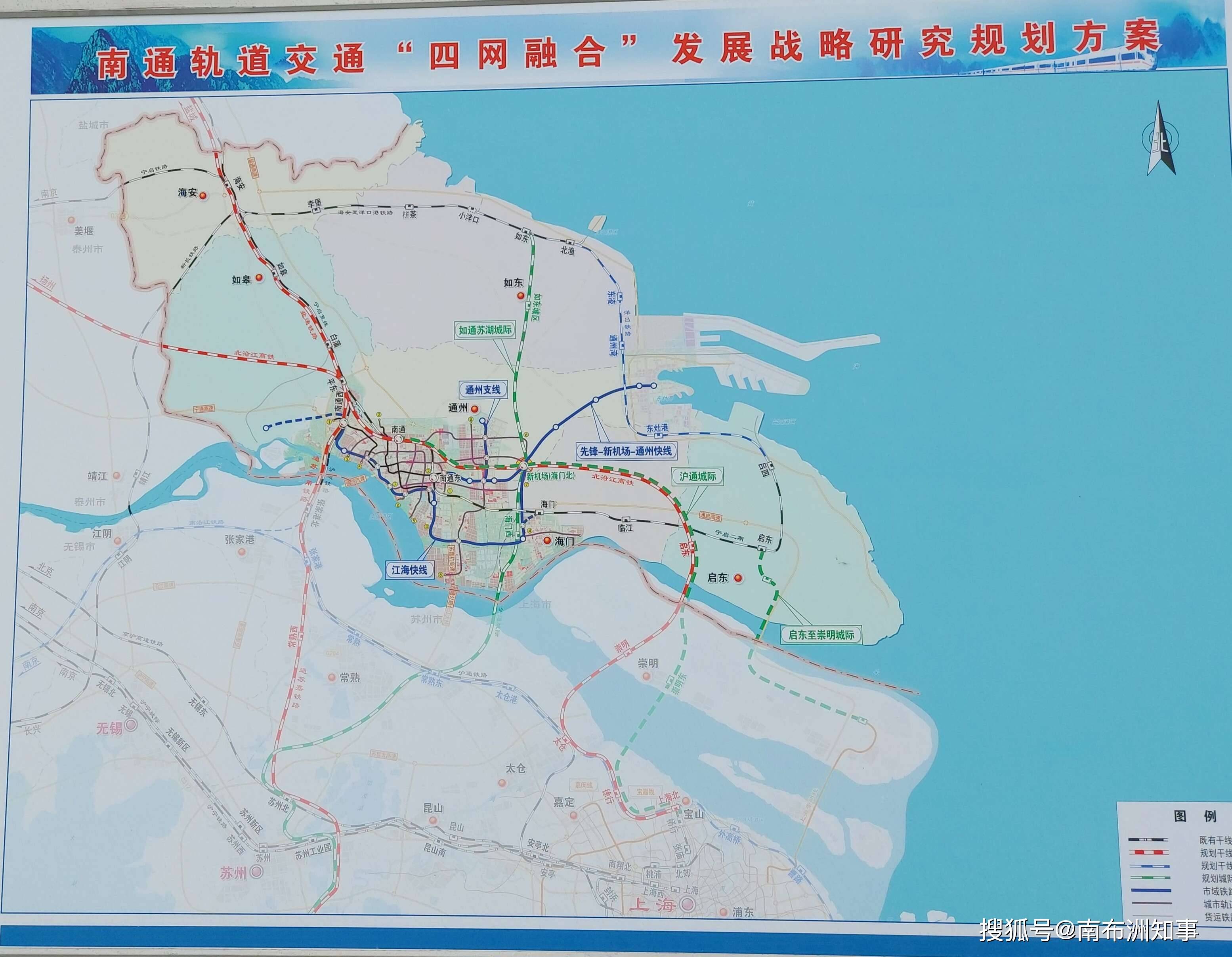Click the 栟茶 station label

409,215
